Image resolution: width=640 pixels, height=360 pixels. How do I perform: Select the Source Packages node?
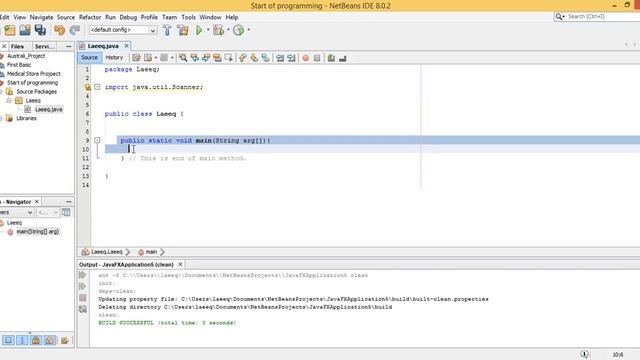(x=36, y=92)
